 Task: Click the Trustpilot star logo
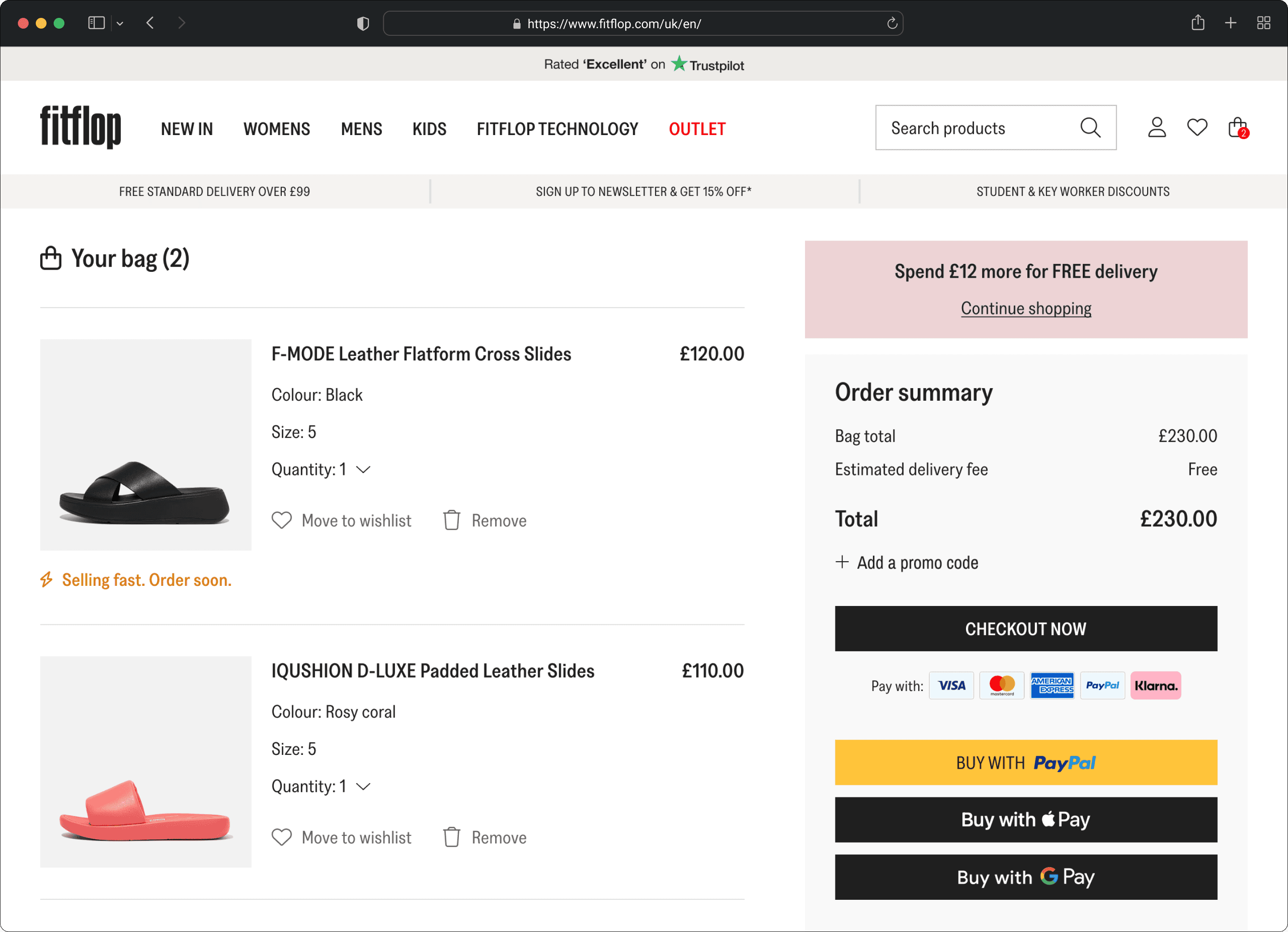(678, 64)
